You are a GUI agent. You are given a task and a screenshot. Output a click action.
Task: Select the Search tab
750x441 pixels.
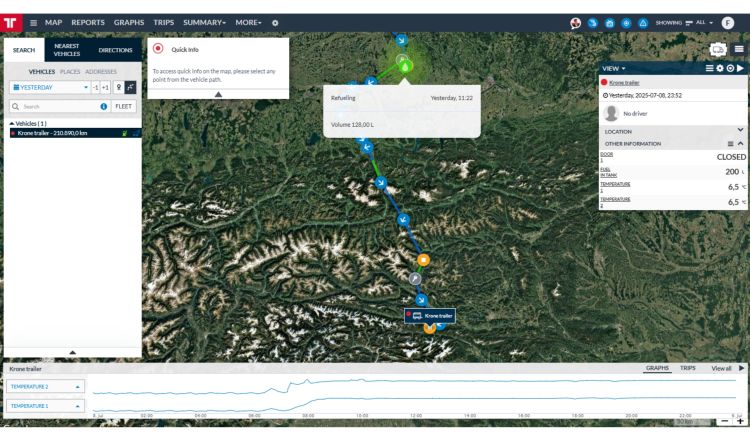(x=24, y=50)
